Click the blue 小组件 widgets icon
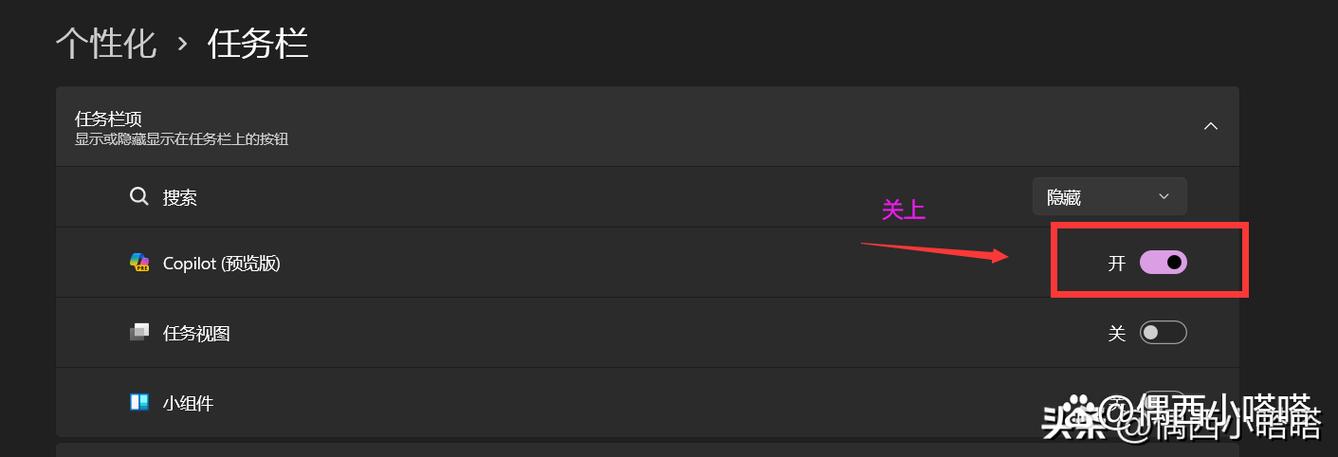 coord(139,403)
